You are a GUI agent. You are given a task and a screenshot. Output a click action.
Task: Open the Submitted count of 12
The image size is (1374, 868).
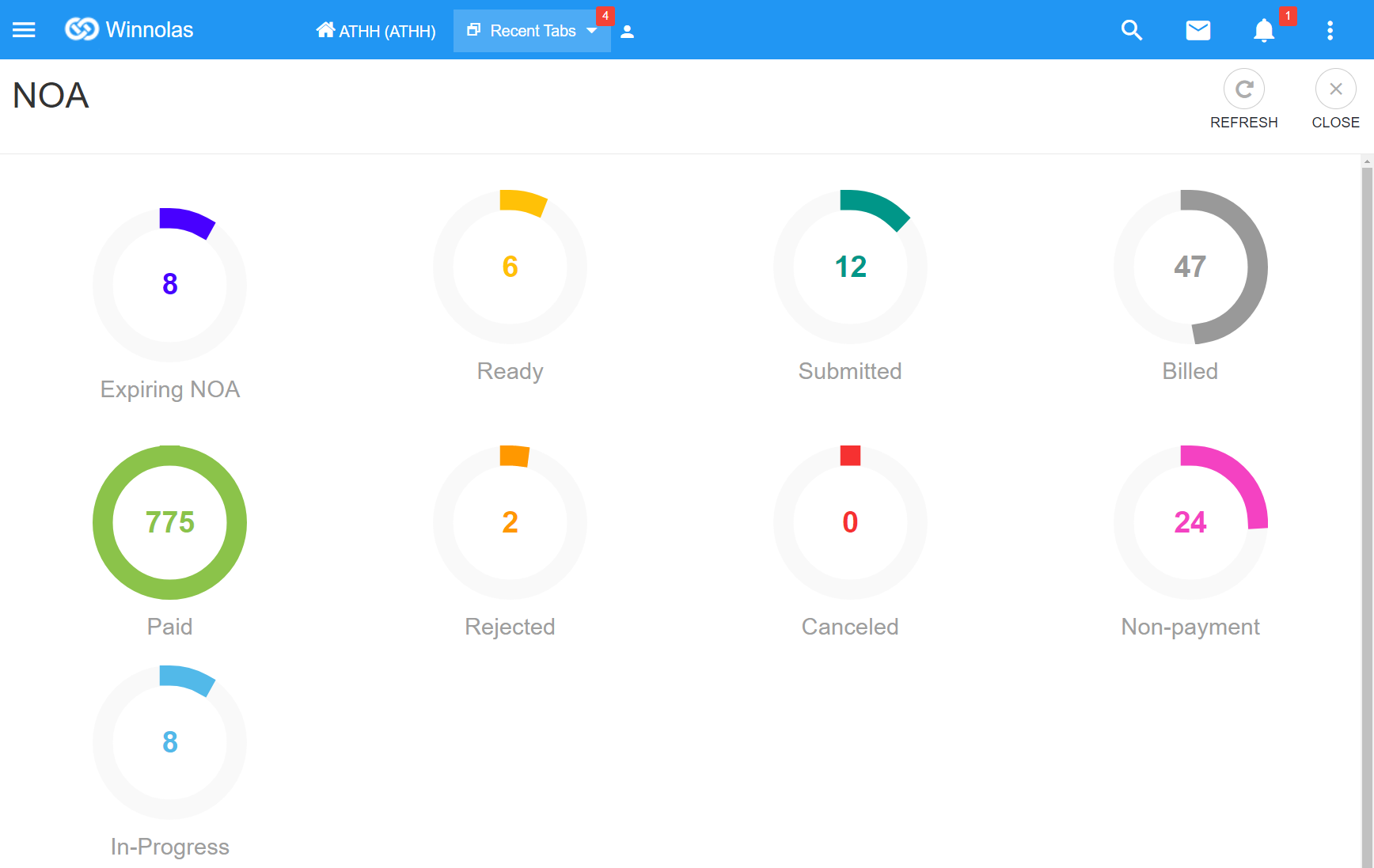(x=850, y=267)
